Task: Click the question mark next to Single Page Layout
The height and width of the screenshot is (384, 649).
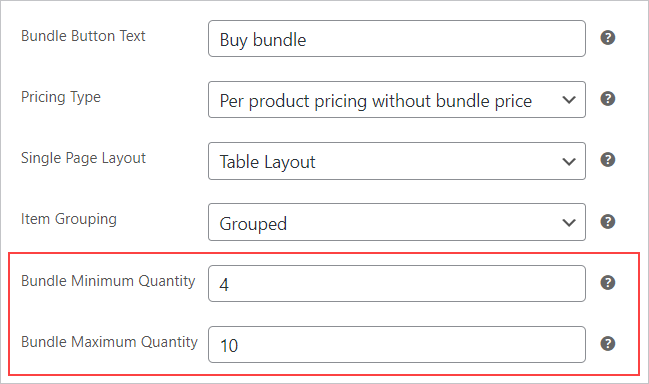Action: coord(608,159)
